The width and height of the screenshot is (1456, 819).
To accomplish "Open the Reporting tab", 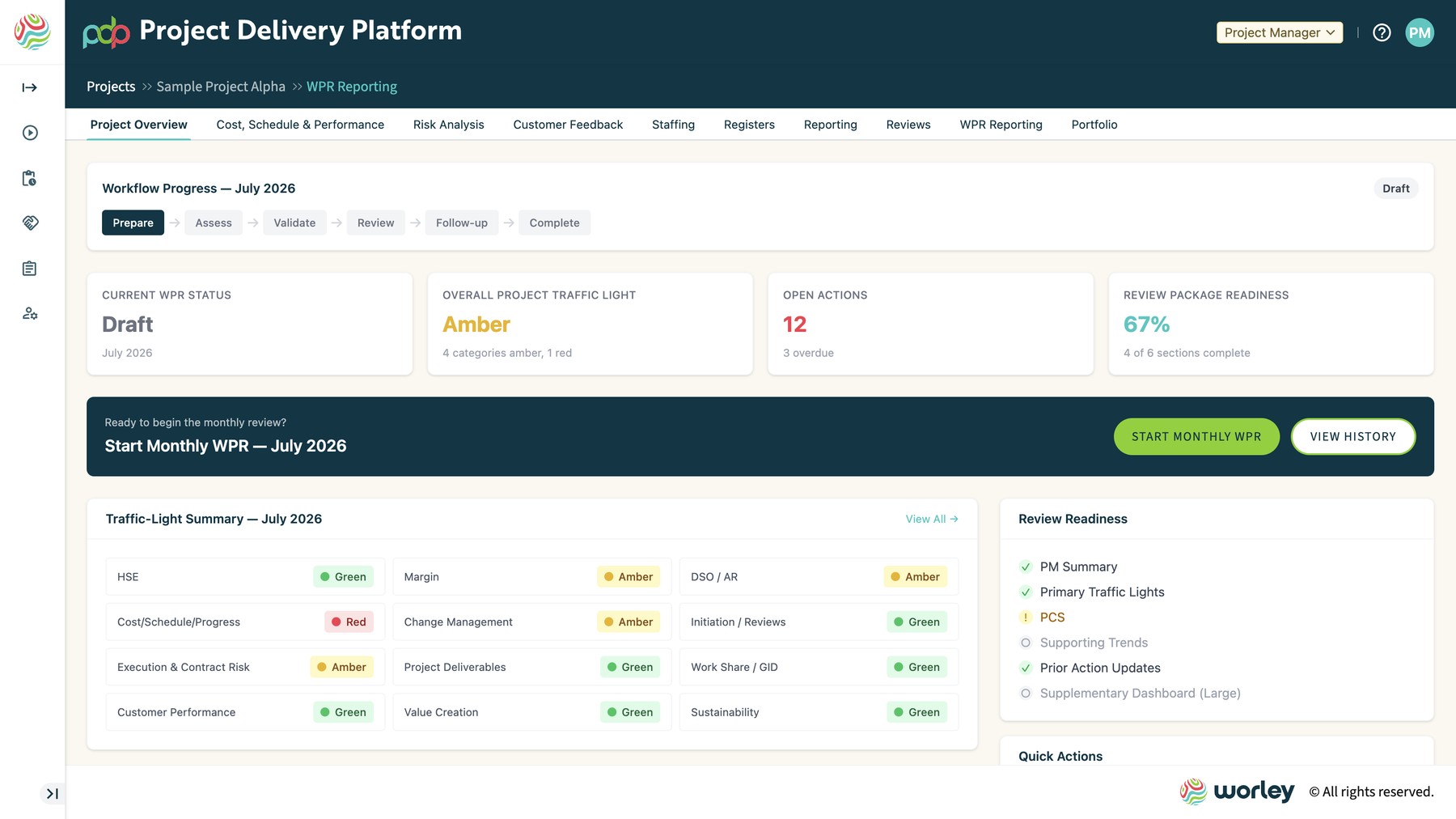I will point(831,125).
